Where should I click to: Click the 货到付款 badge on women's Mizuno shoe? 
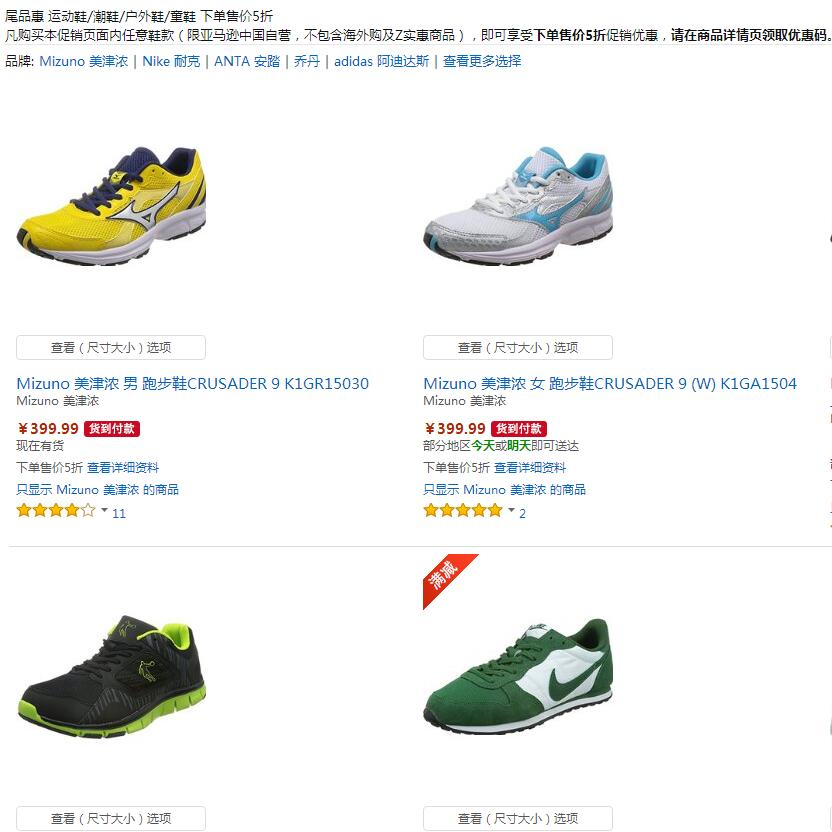(518, 429)
